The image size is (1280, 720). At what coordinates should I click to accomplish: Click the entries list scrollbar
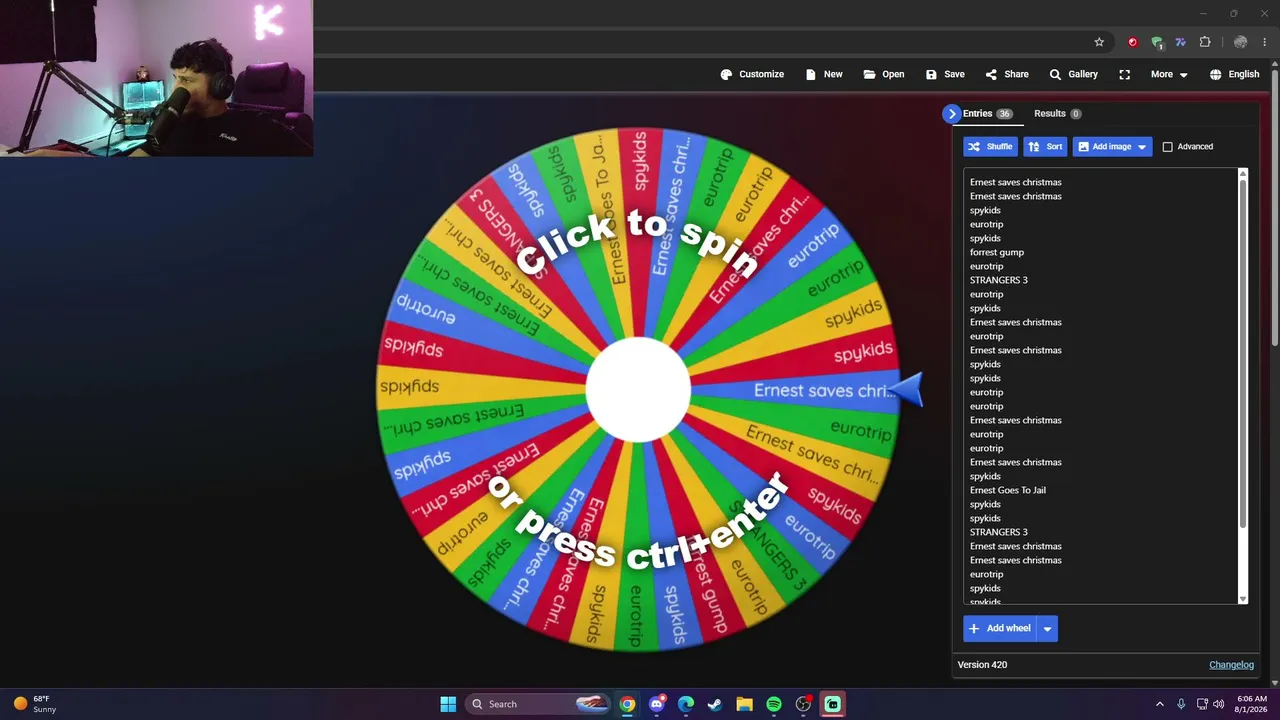coord(1243,355)
